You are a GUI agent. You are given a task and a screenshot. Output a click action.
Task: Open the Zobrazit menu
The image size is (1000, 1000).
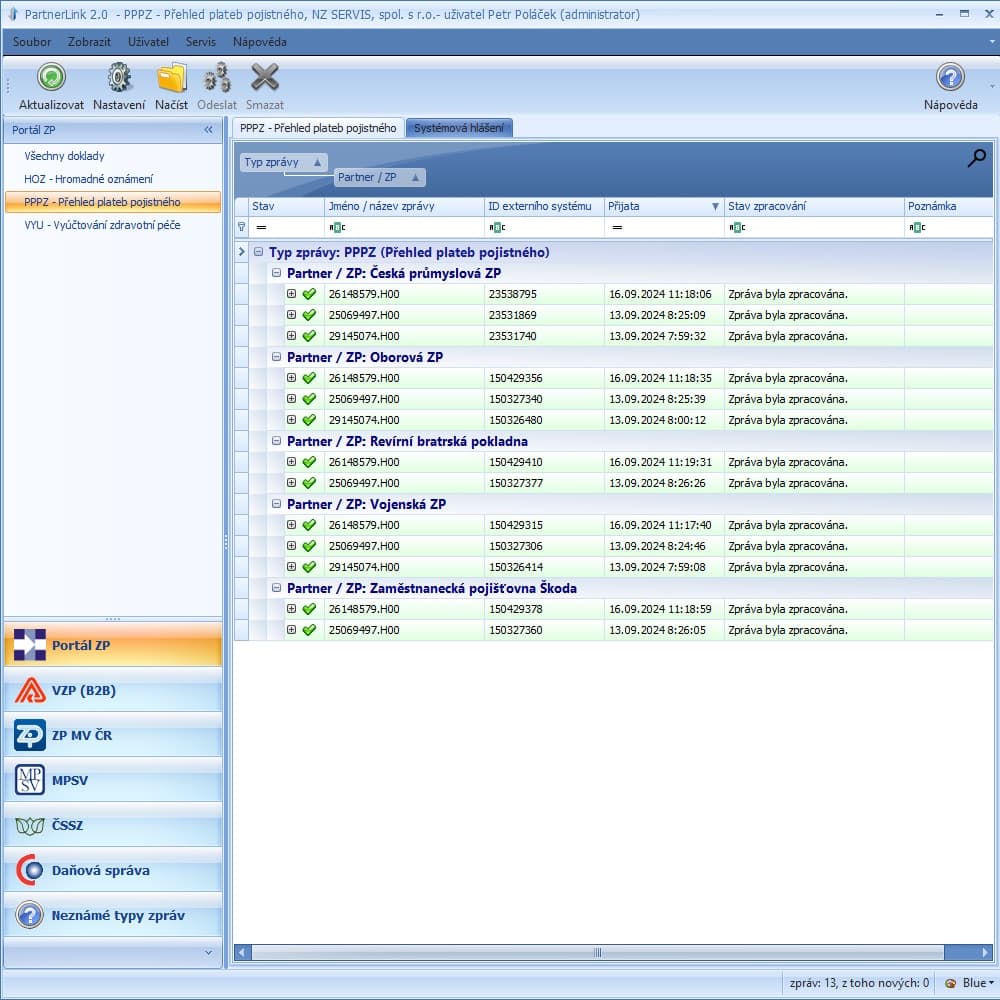click(89, 42)
